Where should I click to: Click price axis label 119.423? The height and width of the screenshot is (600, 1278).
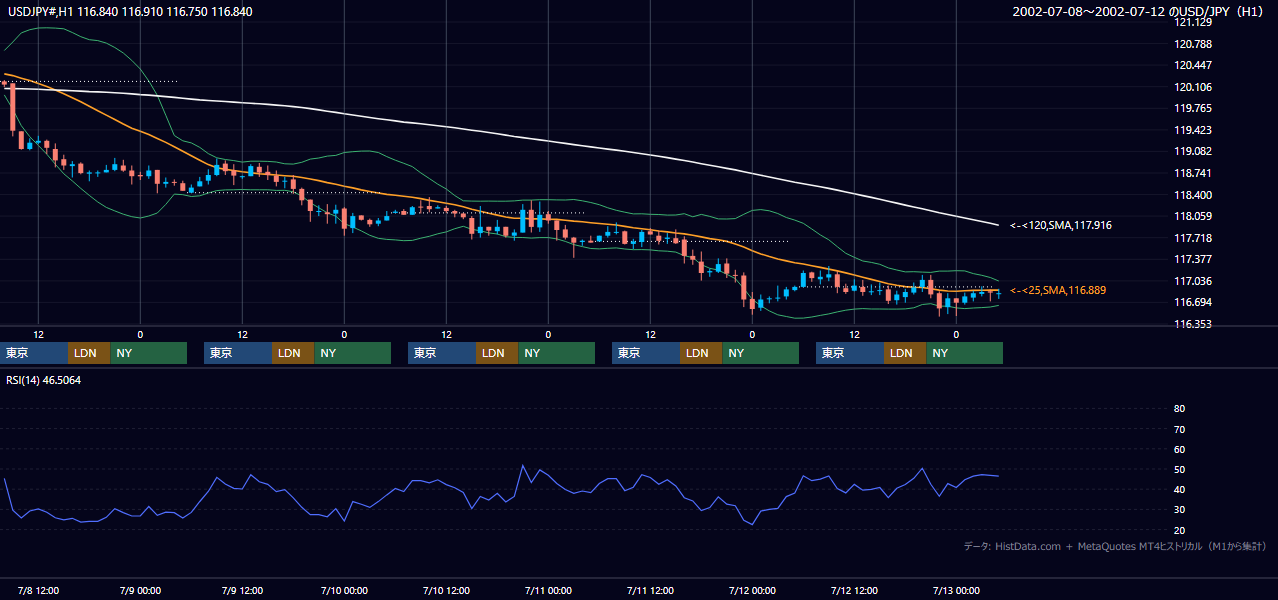[1192, 130]
